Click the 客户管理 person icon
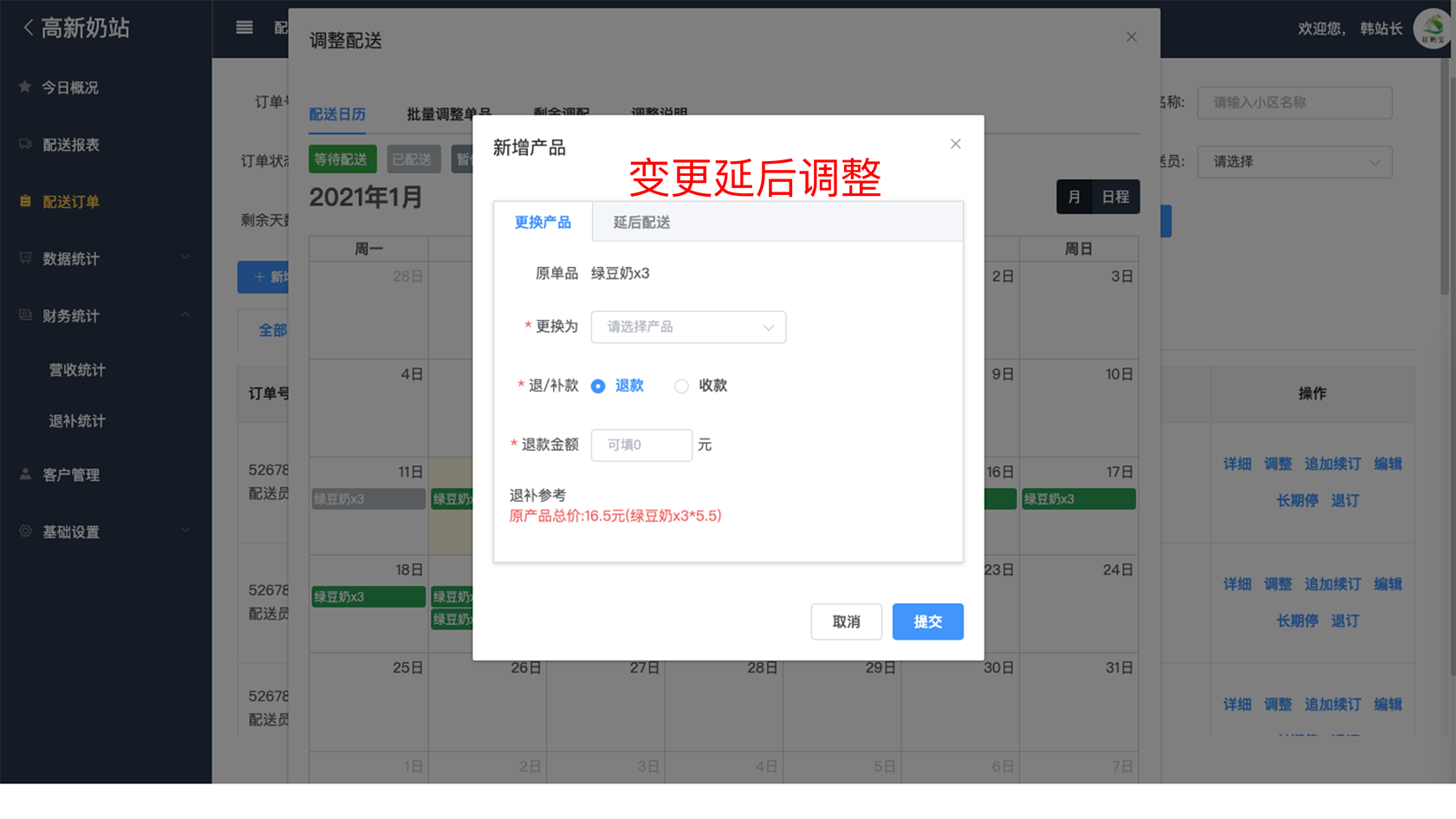The width and height of the screenshot is (1456, 819). [x=25, y=474]
